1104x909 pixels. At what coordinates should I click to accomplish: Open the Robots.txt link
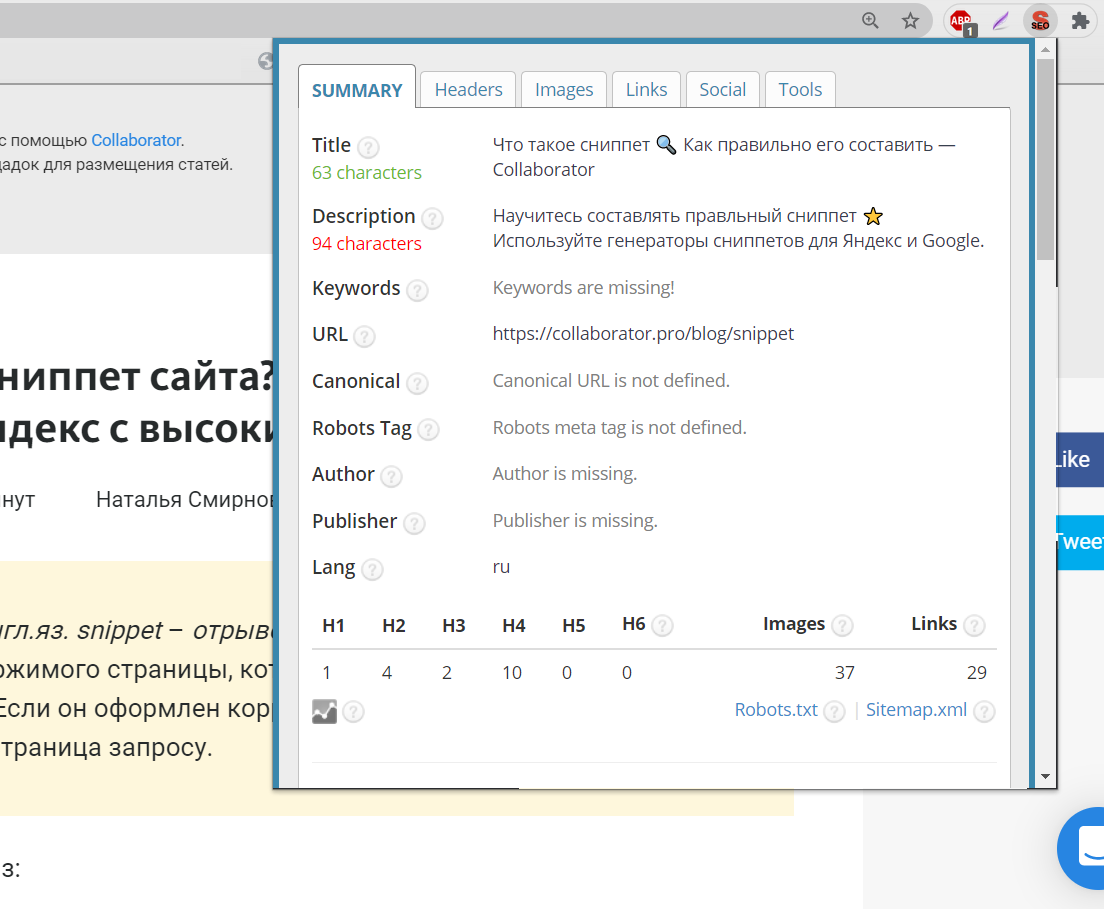776,710
